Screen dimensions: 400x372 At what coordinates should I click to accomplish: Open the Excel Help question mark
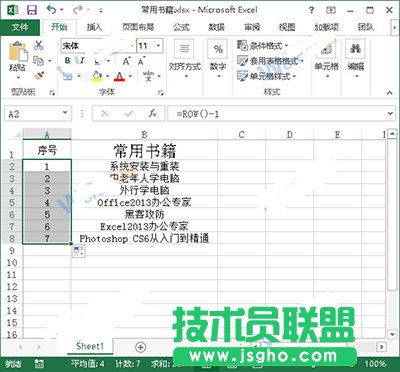(x=311, y=10)
